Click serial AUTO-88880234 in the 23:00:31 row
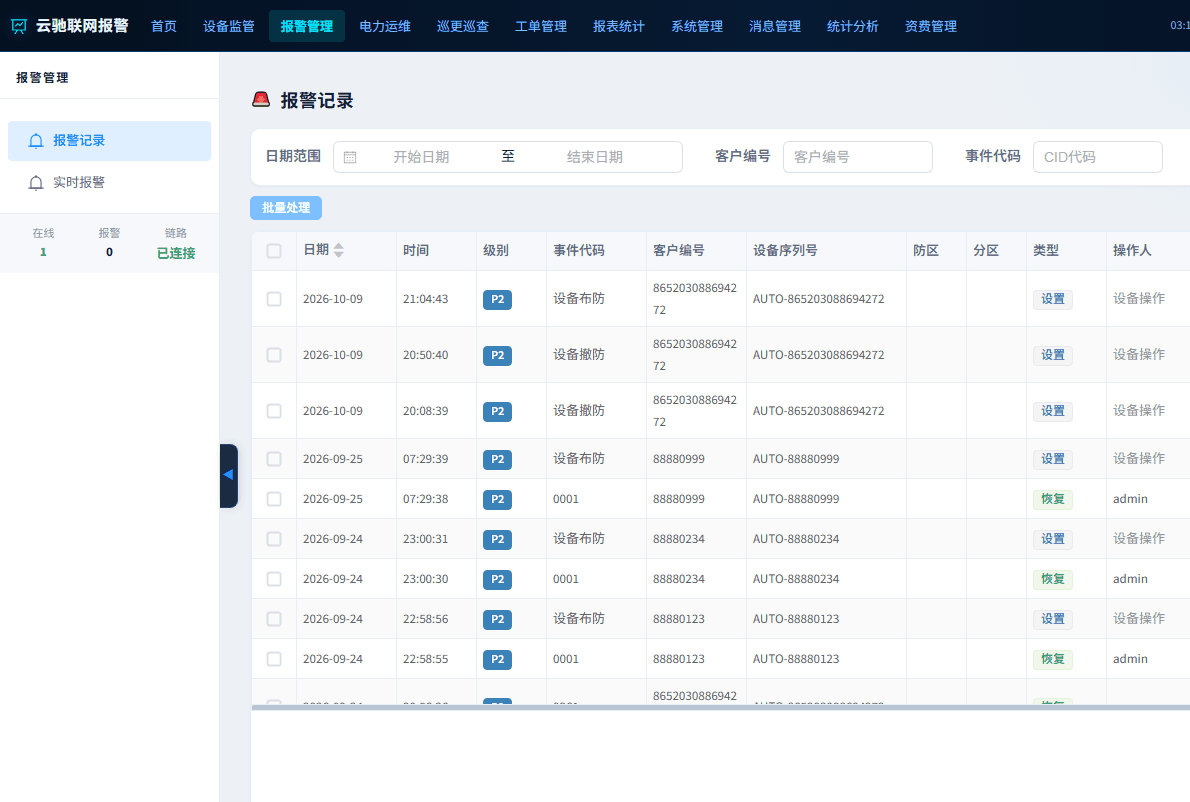Viewport: 1190px width, 802px height. [x=796, y=539]
